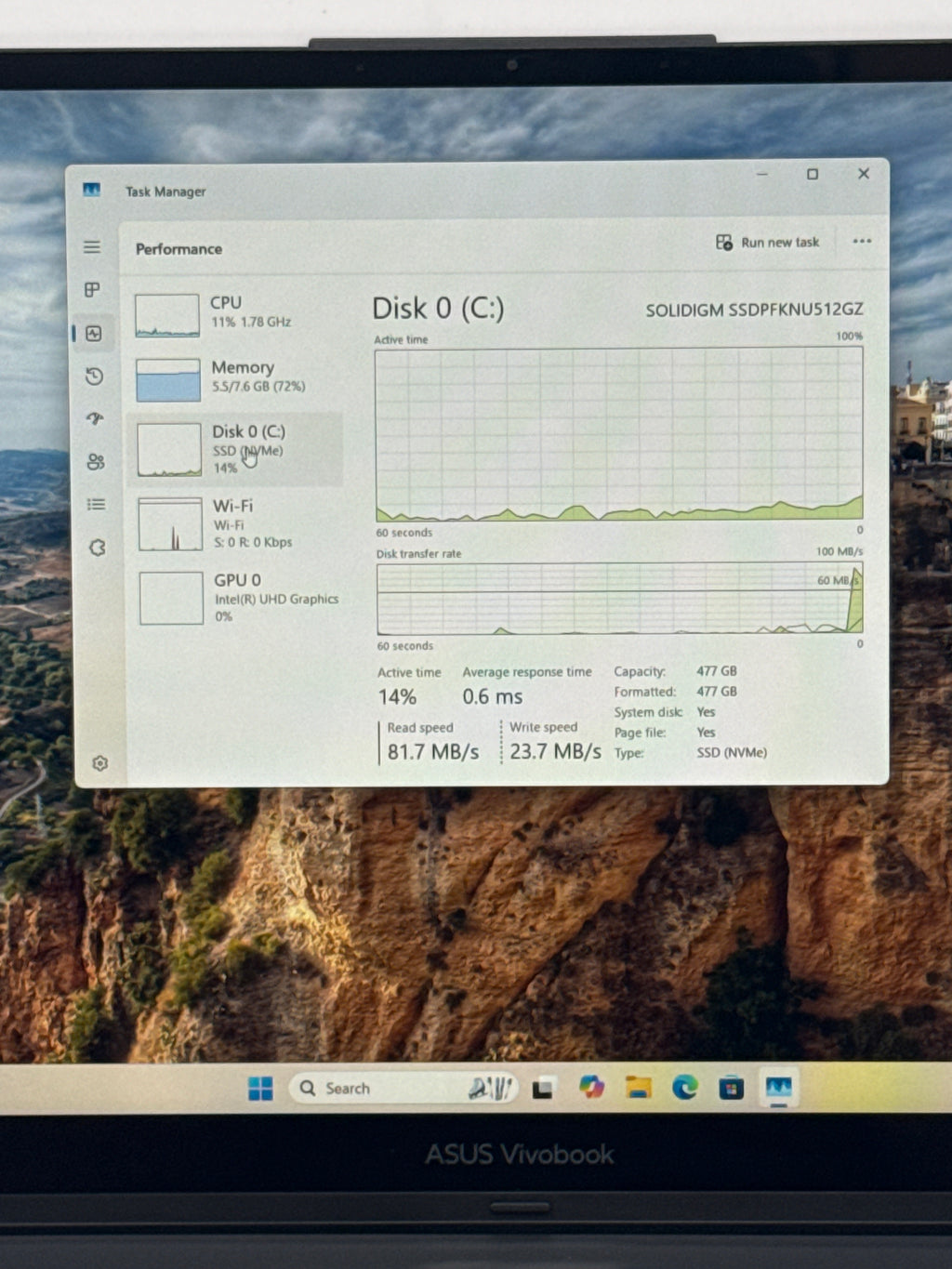Image resolution: width=952 pixels, height=1269 pixels.
Task: Close the Task Manager window
Action: pos(864,174)
